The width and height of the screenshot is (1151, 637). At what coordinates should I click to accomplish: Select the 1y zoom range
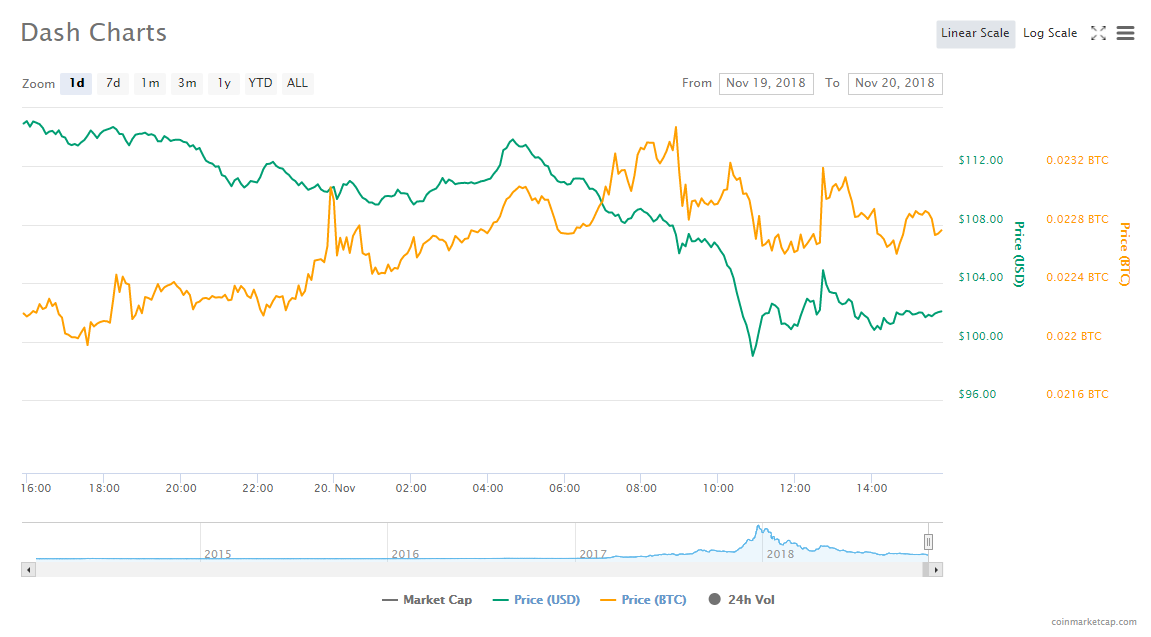point(224,83)
